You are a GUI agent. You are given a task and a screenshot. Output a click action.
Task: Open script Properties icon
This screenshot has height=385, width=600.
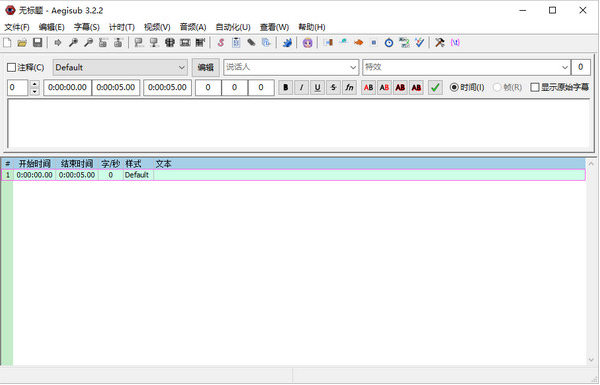coord(236,42)
